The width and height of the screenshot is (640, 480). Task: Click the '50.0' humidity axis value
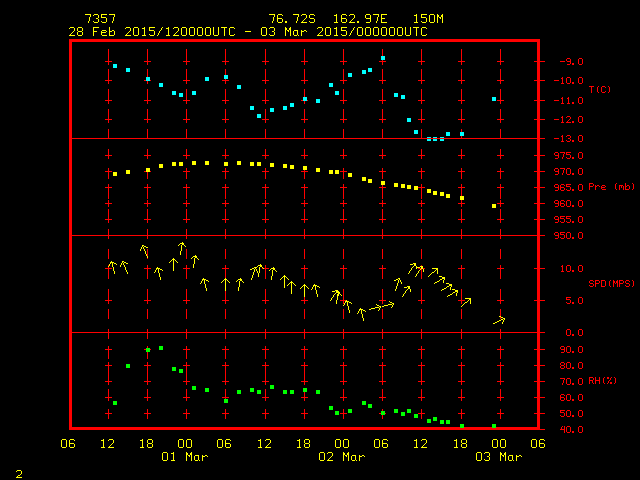[x=571, y=413]
